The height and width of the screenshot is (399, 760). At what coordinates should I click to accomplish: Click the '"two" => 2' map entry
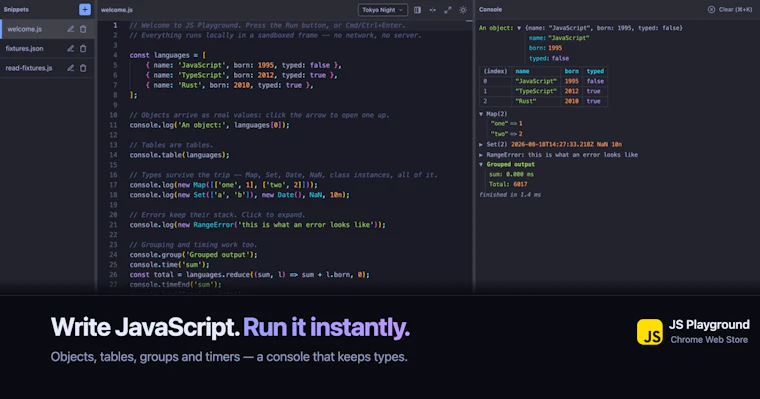507,134
